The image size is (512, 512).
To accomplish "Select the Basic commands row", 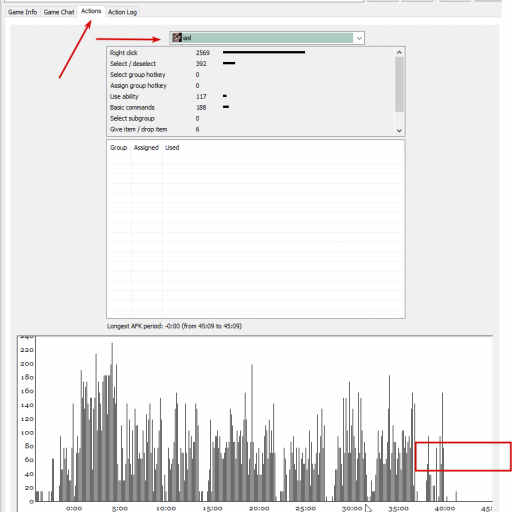I will coord(251,108).
